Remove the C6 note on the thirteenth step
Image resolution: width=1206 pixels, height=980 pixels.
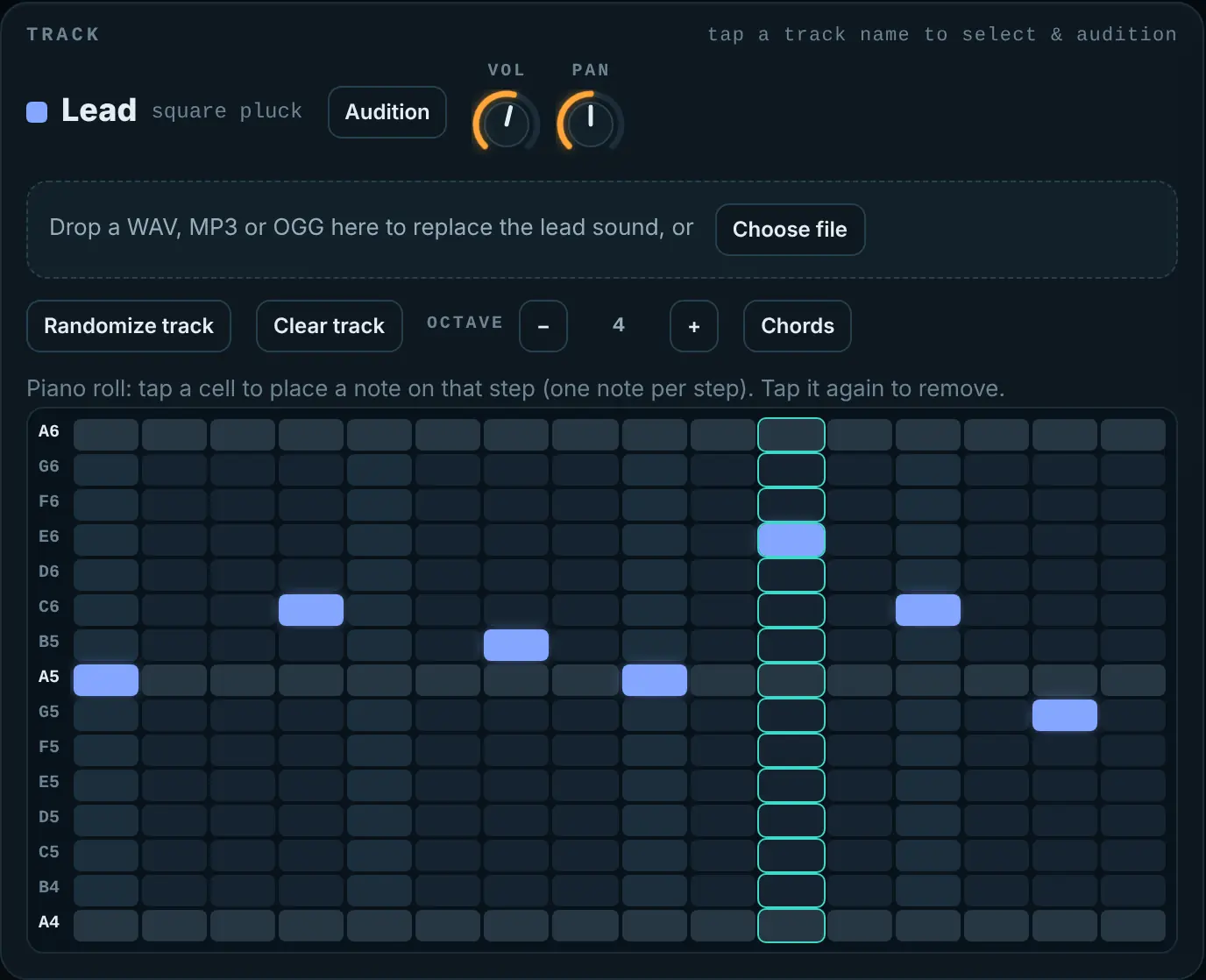(928, 610)
